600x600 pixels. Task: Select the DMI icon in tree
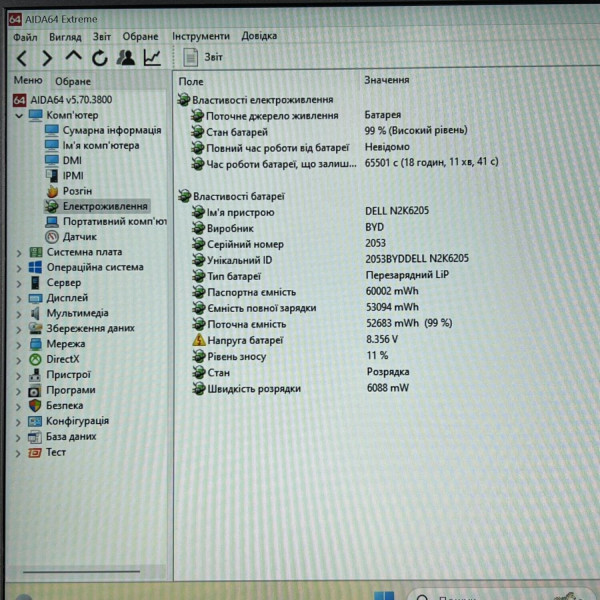(x=52, y=160)
